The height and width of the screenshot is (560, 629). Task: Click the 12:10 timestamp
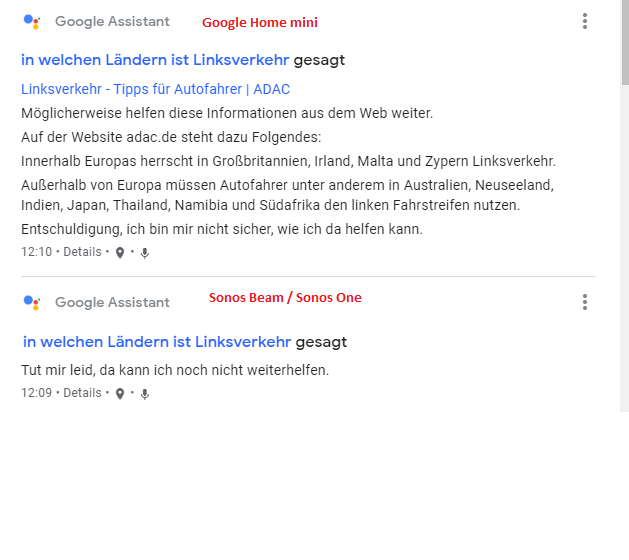[37, 252]
